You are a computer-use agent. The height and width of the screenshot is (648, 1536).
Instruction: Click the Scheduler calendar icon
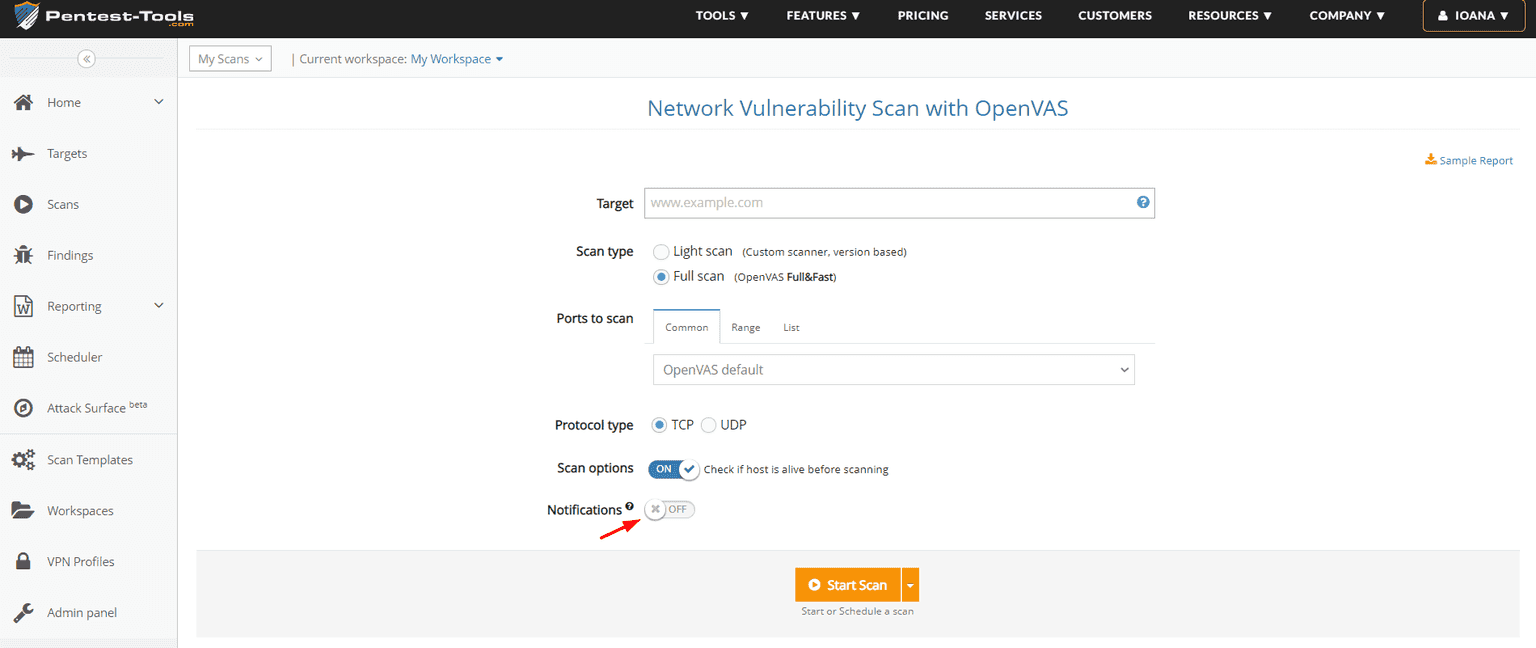(23, 357)
